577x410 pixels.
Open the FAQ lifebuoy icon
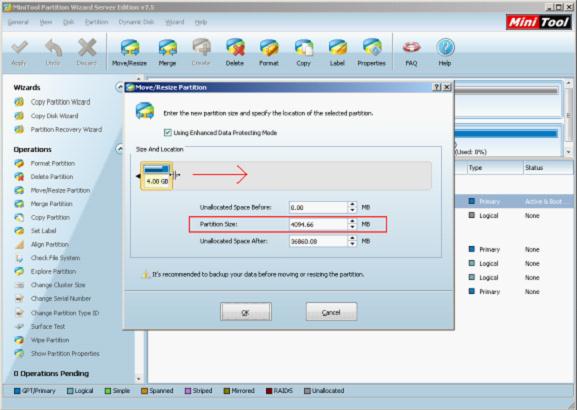pyautogui.click(x=411, y=53)
